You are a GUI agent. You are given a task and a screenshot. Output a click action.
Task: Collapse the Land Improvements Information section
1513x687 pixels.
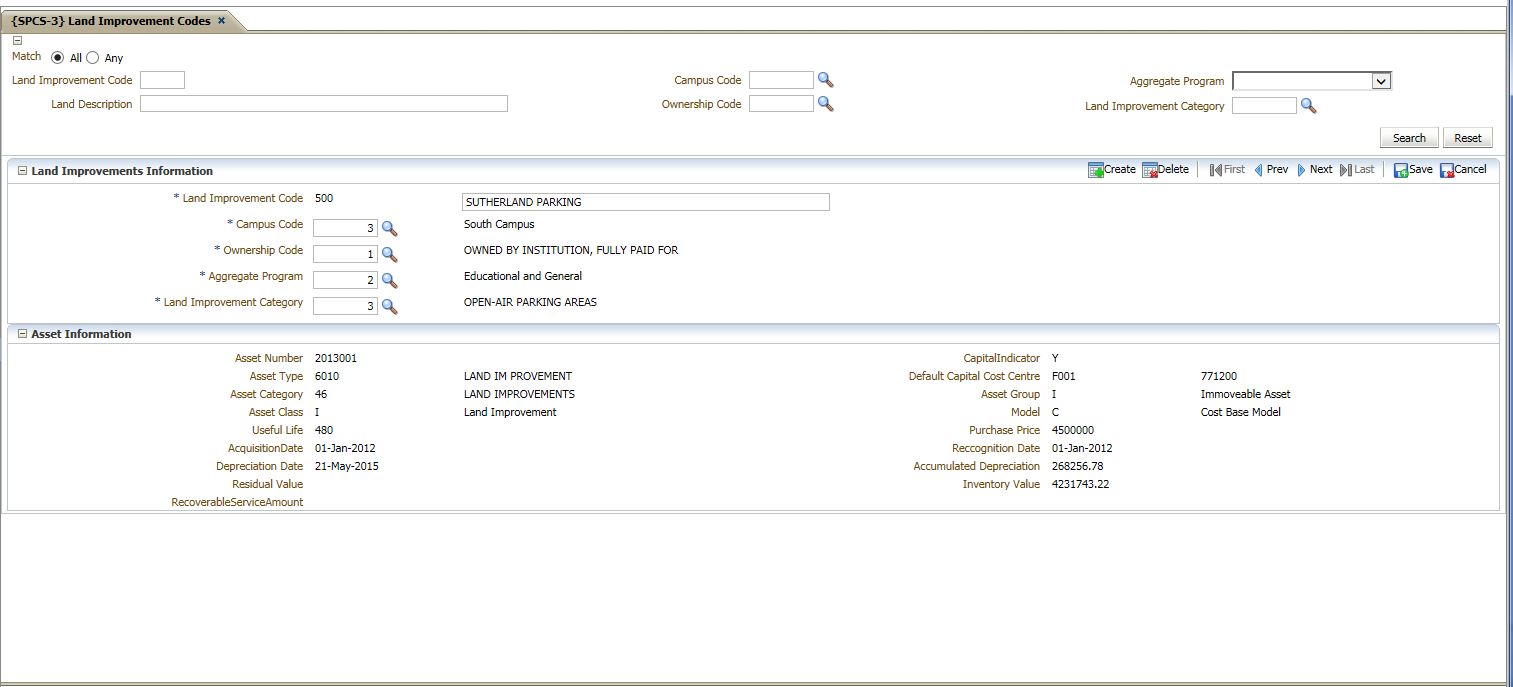tap(22, 171)
